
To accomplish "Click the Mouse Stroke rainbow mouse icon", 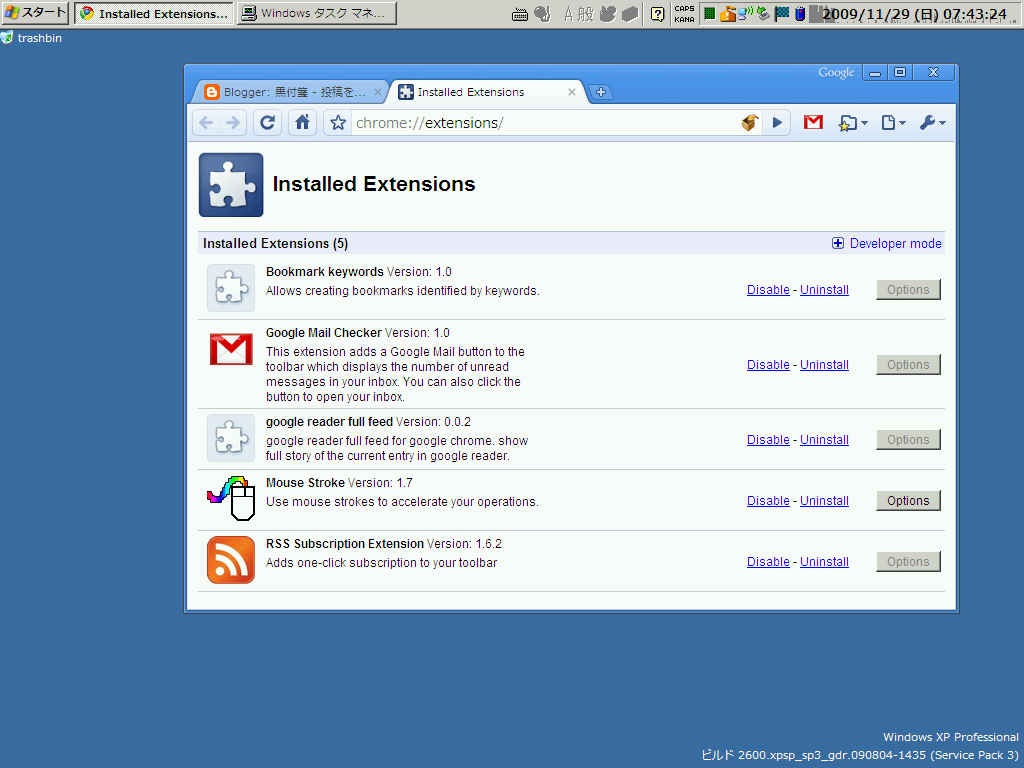I will click(x=231, y=498).
